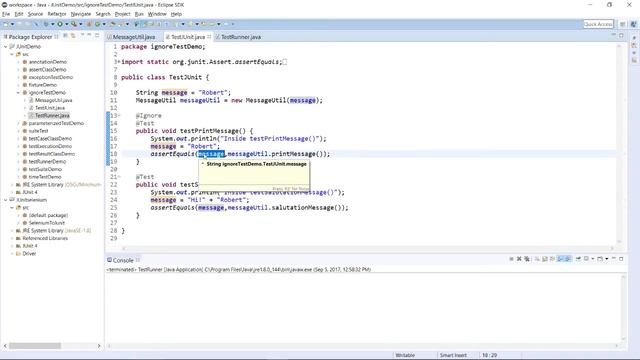640x360 pixels.
Task: Close the TestJUnit.java tab with X
Action: pyautogui.click(x=209, y=37)
